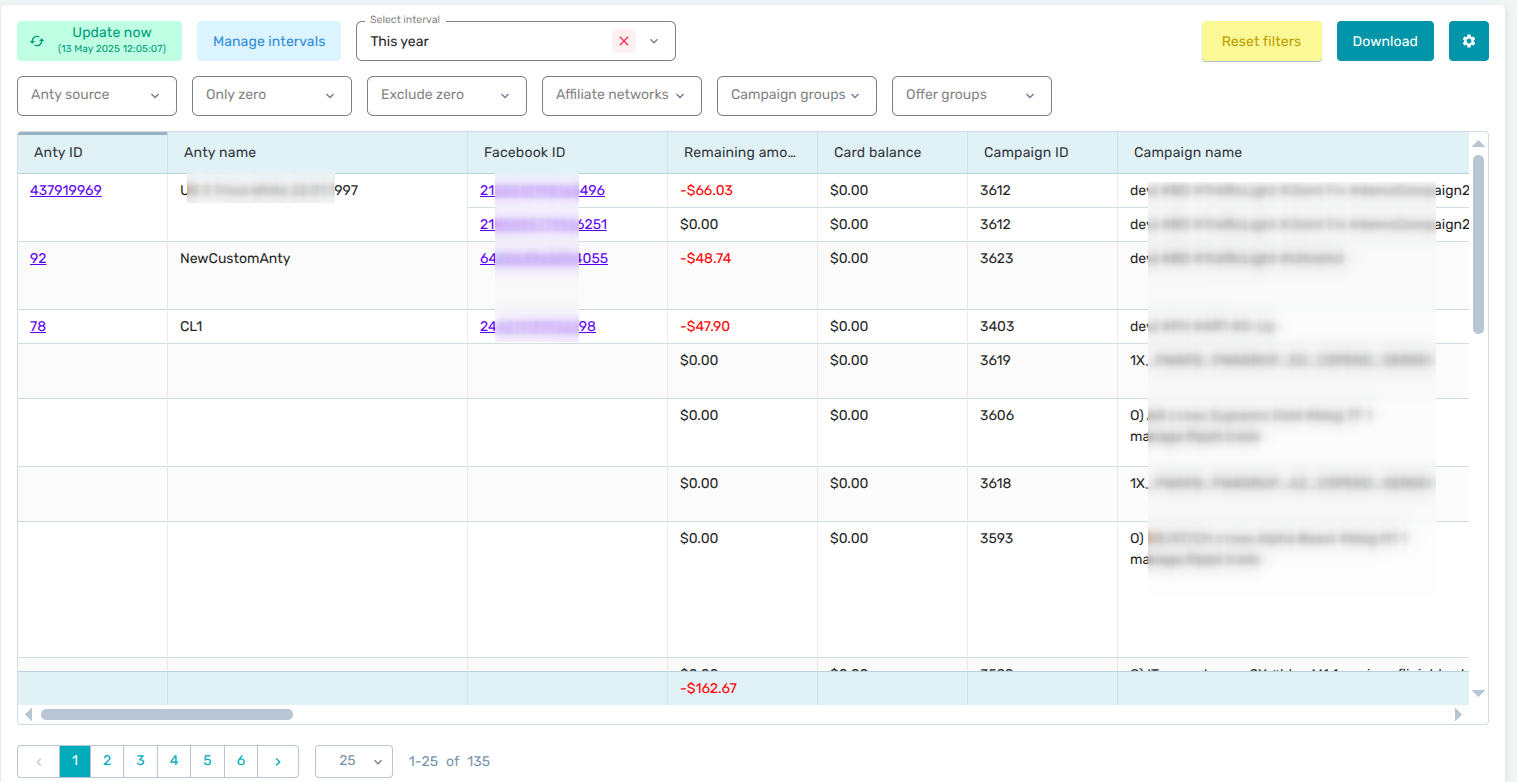Click the previous page arrow
Screen dimensions: 1517x782
39,761
